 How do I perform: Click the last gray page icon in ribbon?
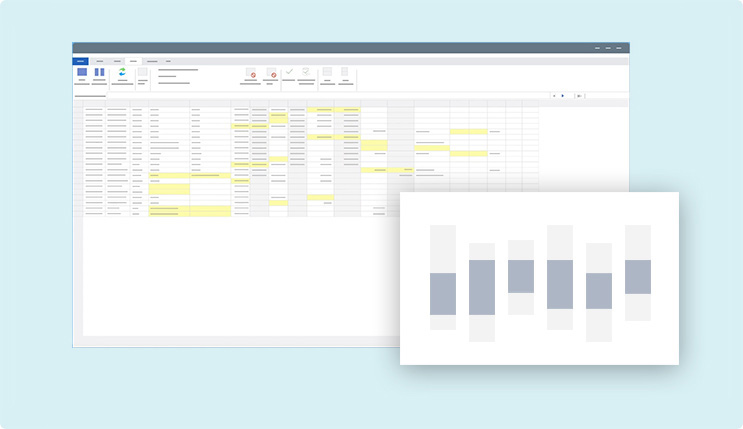coord(345,73)
